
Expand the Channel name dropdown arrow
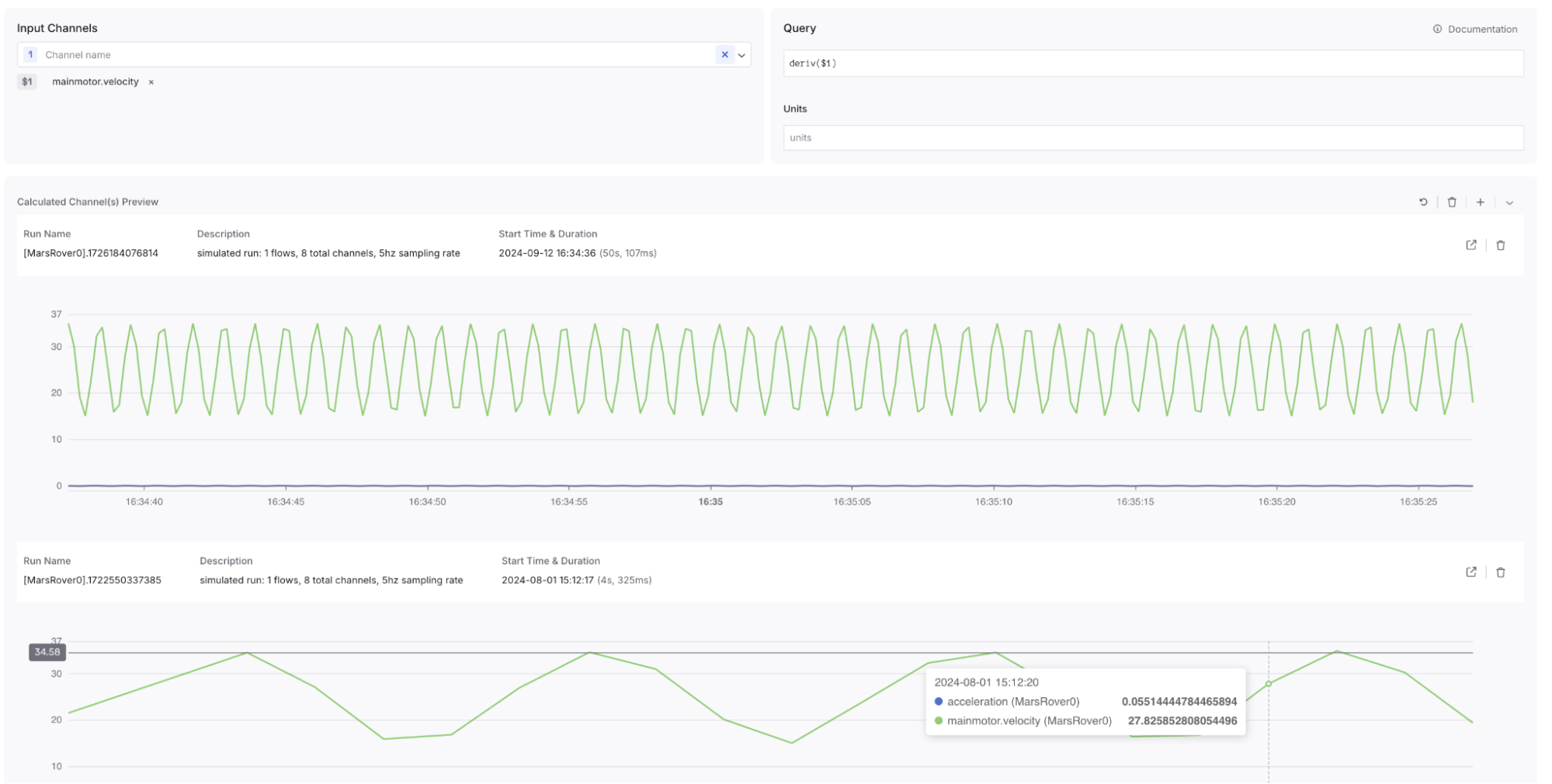(x=741, y=55)
